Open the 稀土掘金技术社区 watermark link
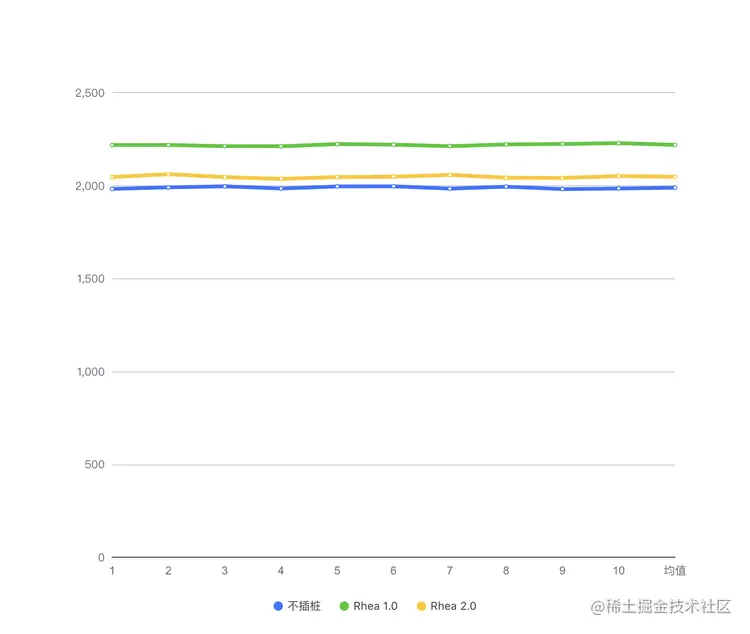This screenshot has height=634, width=750. 662,606
